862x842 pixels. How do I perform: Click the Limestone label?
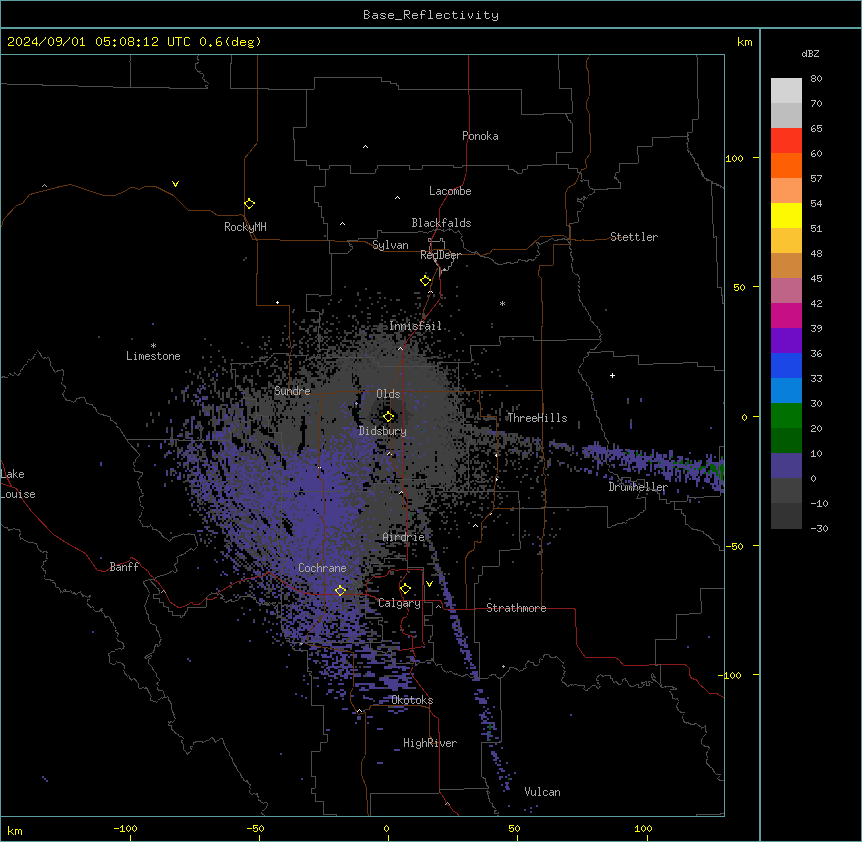(x=153, y=356)
